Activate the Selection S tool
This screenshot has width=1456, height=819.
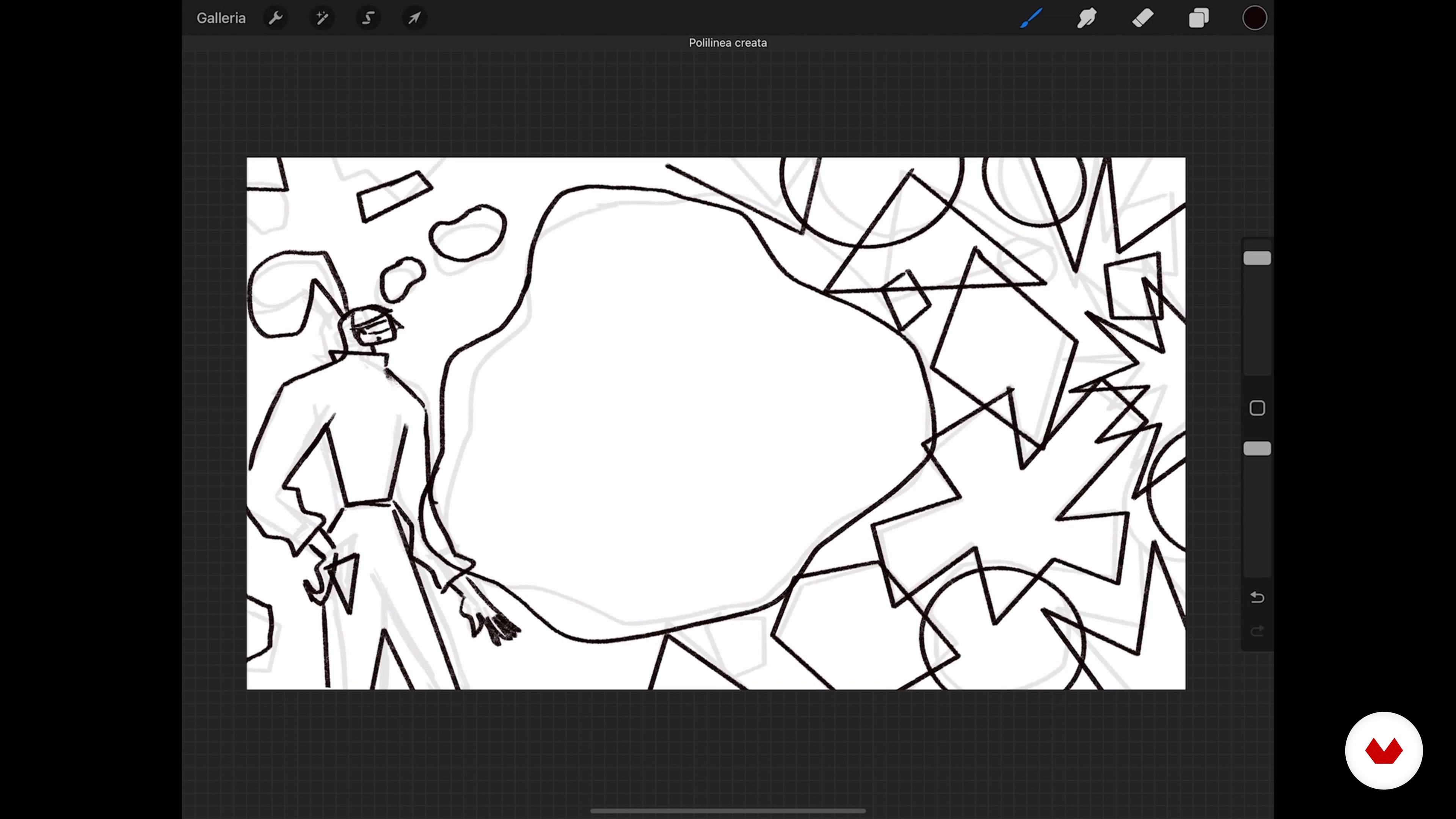(x=368, y=18)
